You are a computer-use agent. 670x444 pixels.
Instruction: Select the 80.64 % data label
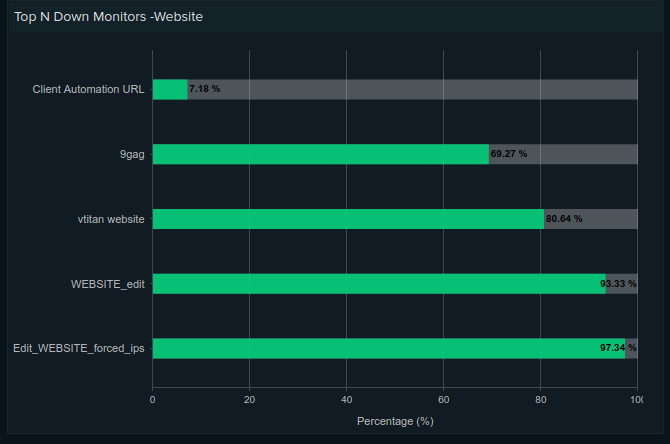[564, 219]
